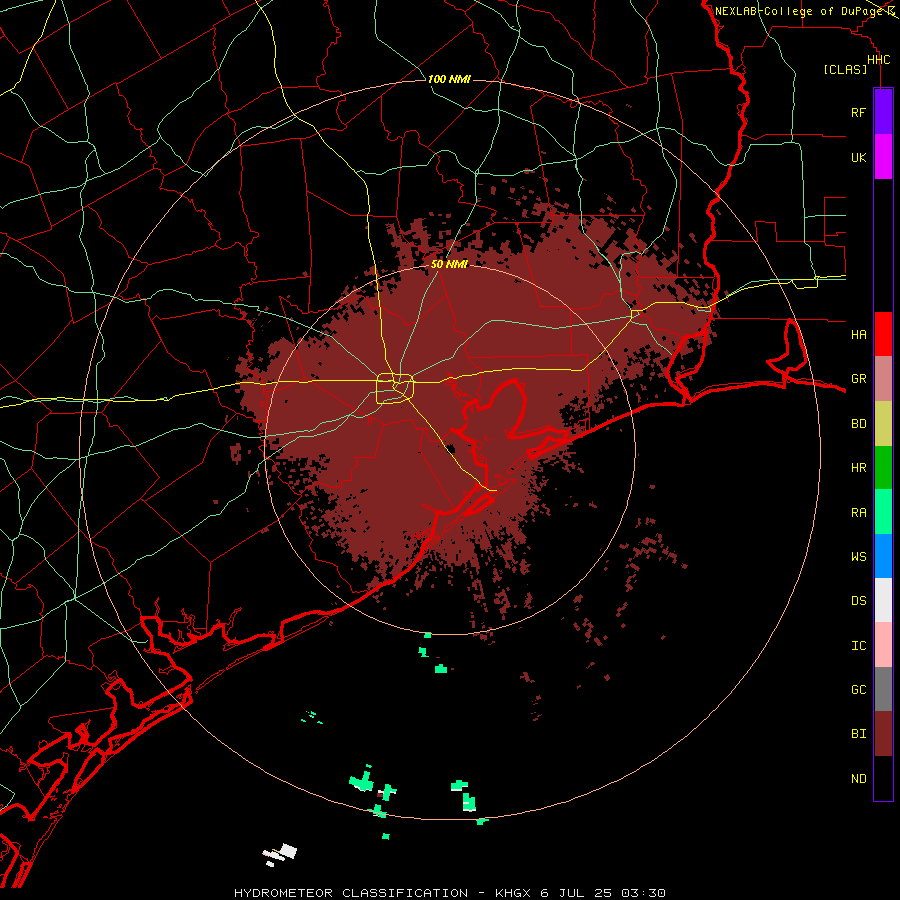Image resolution: width=900 pixels, height=900 pixels.
Task: Click the [CLAS] units label
Action: click(x=845, y=70)
